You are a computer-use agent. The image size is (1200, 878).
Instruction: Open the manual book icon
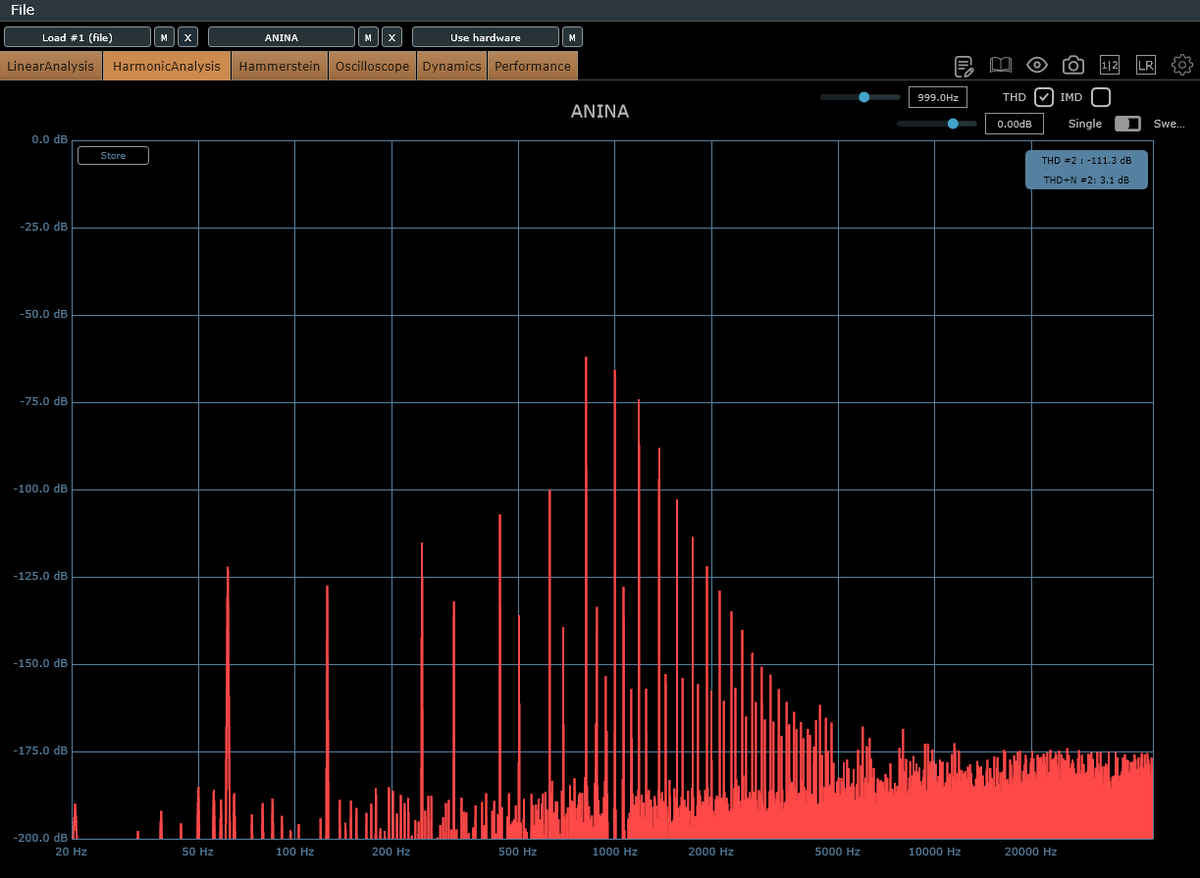(x=1001, y=66)
